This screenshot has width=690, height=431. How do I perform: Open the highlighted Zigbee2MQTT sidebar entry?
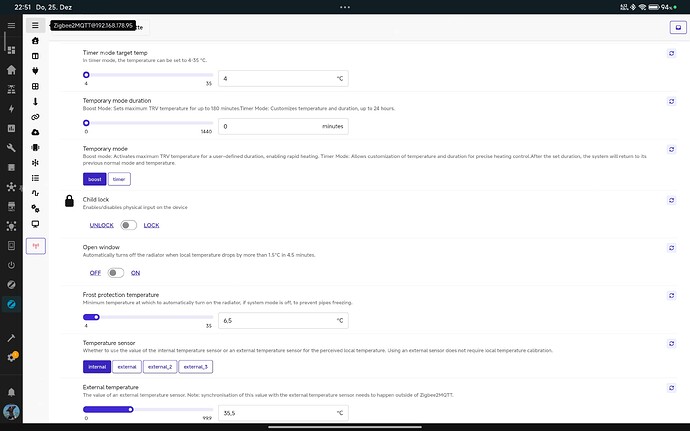11,304
